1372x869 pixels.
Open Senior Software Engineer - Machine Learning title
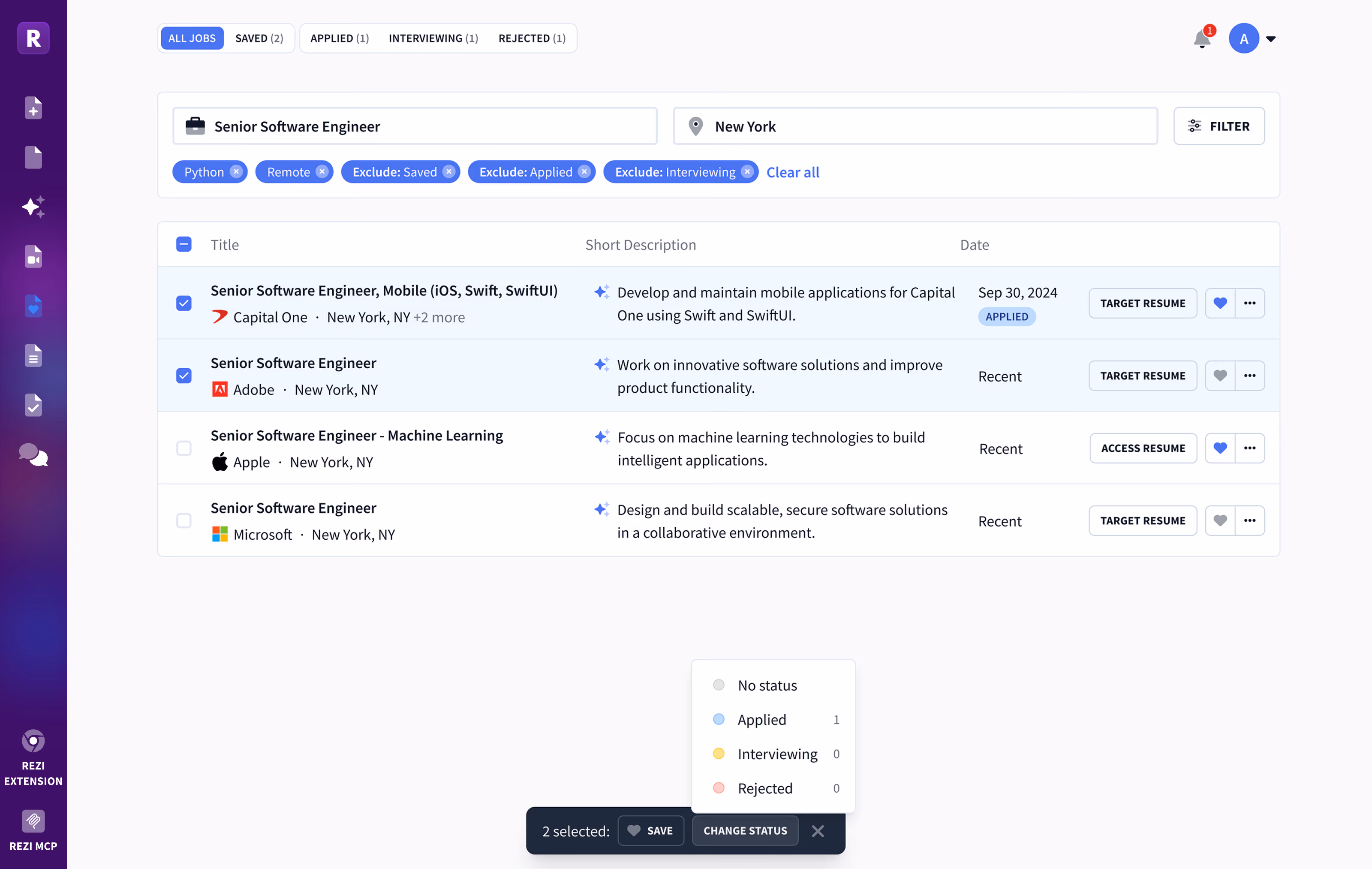point(357,435)
